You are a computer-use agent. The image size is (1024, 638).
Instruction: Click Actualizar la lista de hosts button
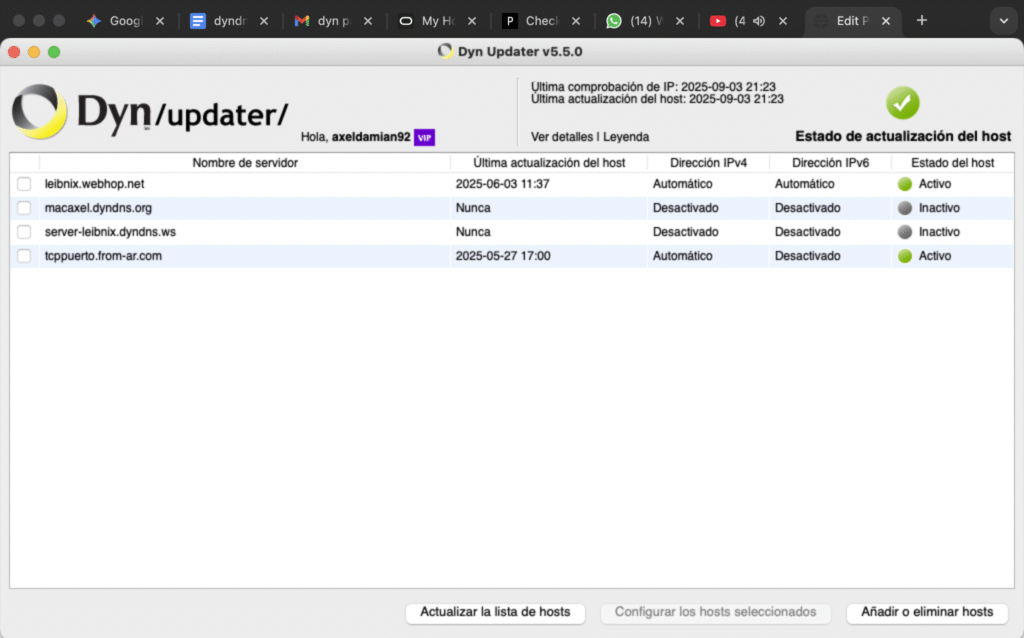(x=495, y=613)
